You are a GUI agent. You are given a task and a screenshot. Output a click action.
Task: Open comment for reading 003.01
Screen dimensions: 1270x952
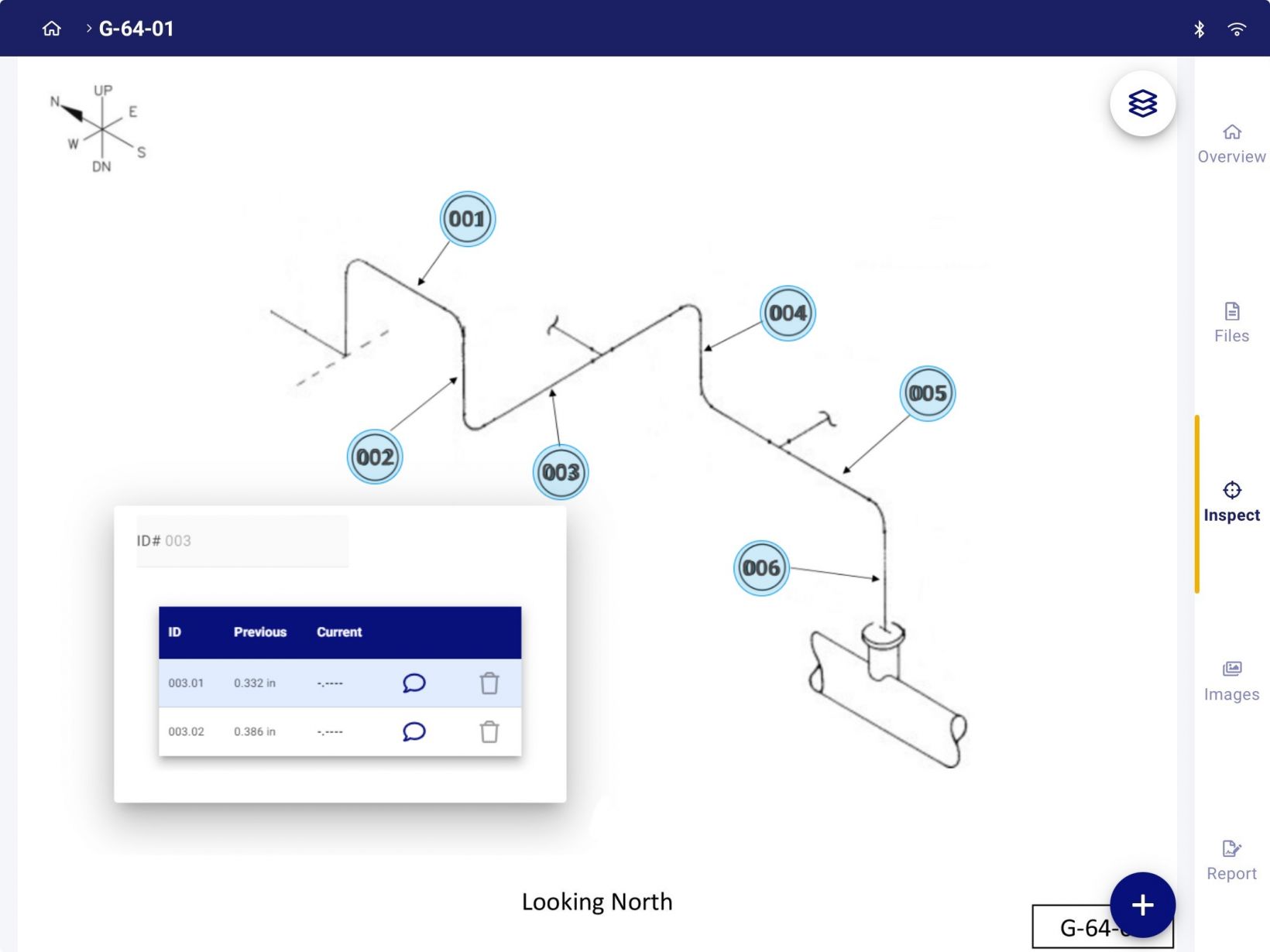(x=414, y=683)
